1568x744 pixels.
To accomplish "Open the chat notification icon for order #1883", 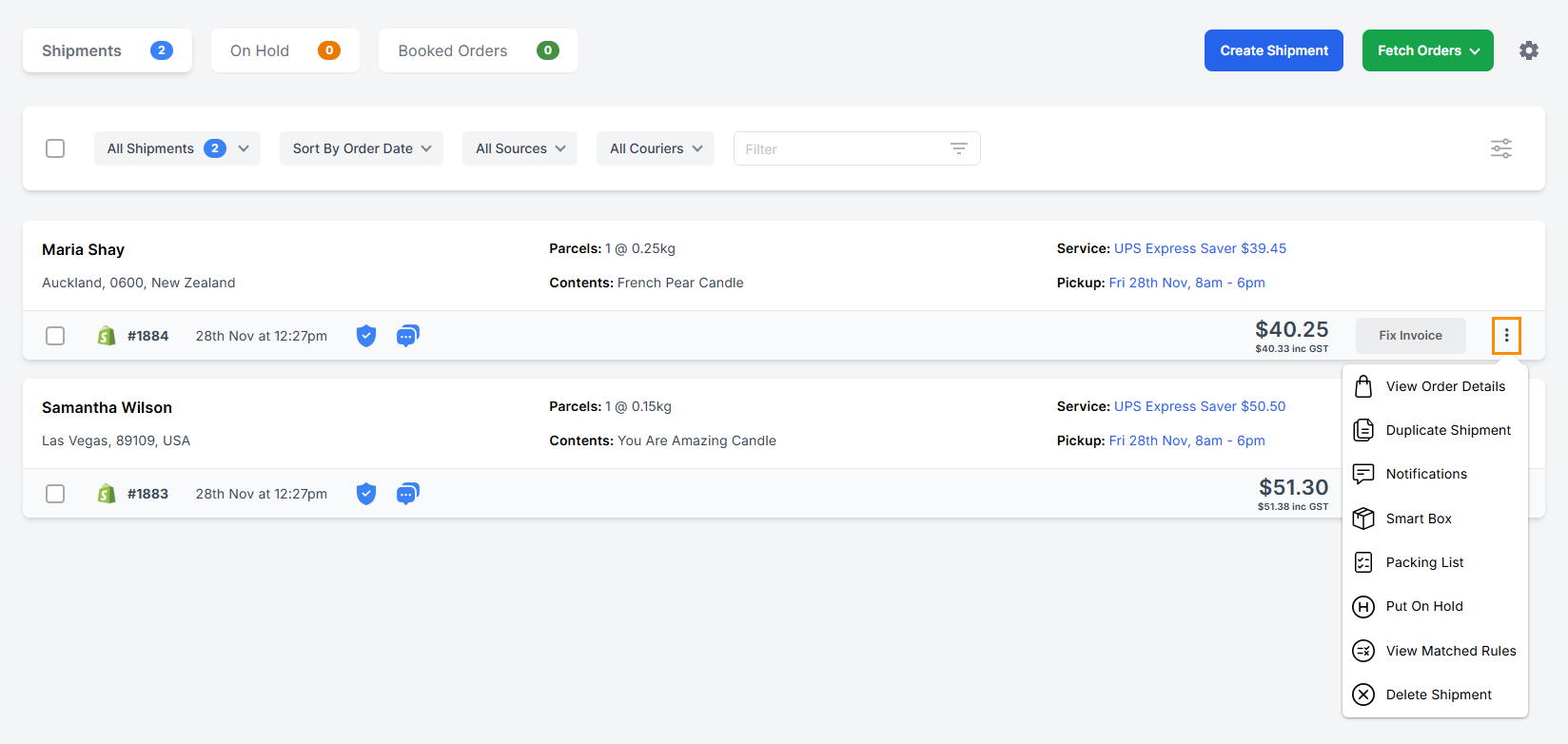I will point(407,494).
